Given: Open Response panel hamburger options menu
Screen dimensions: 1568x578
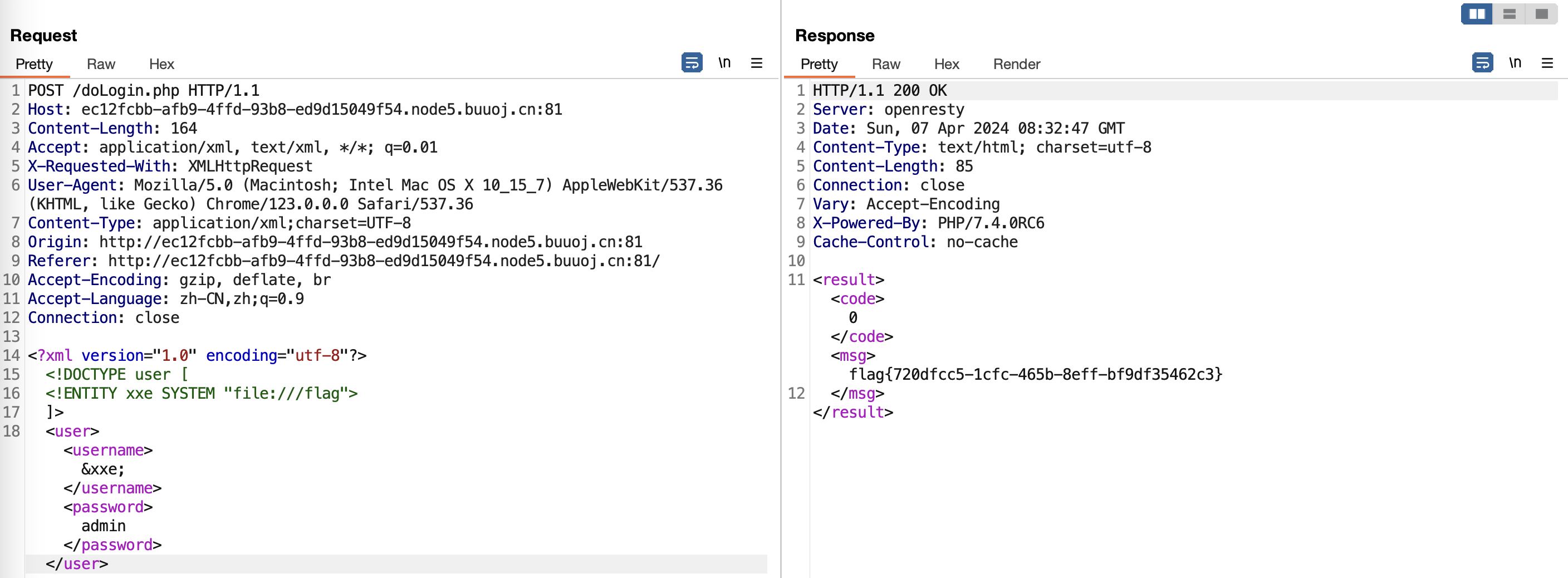Looking at the screenshot, I should 1547,63.
